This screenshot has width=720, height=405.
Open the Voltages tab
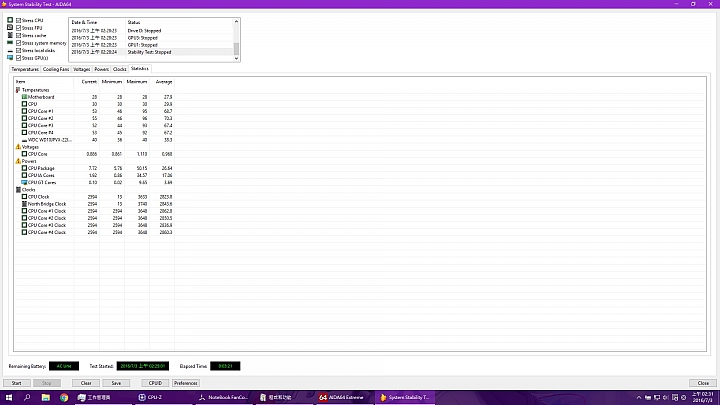82,69
